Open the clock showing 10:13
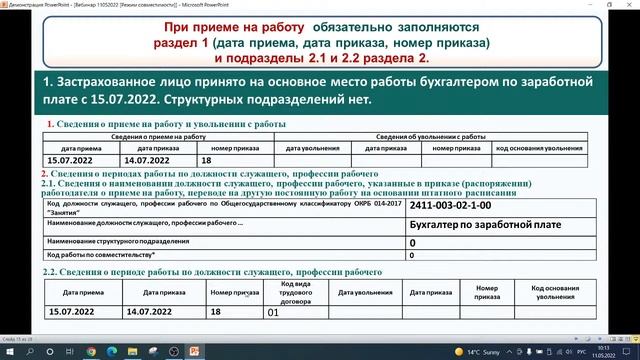Screen dimensions: 640x360 tap(603, 352)
